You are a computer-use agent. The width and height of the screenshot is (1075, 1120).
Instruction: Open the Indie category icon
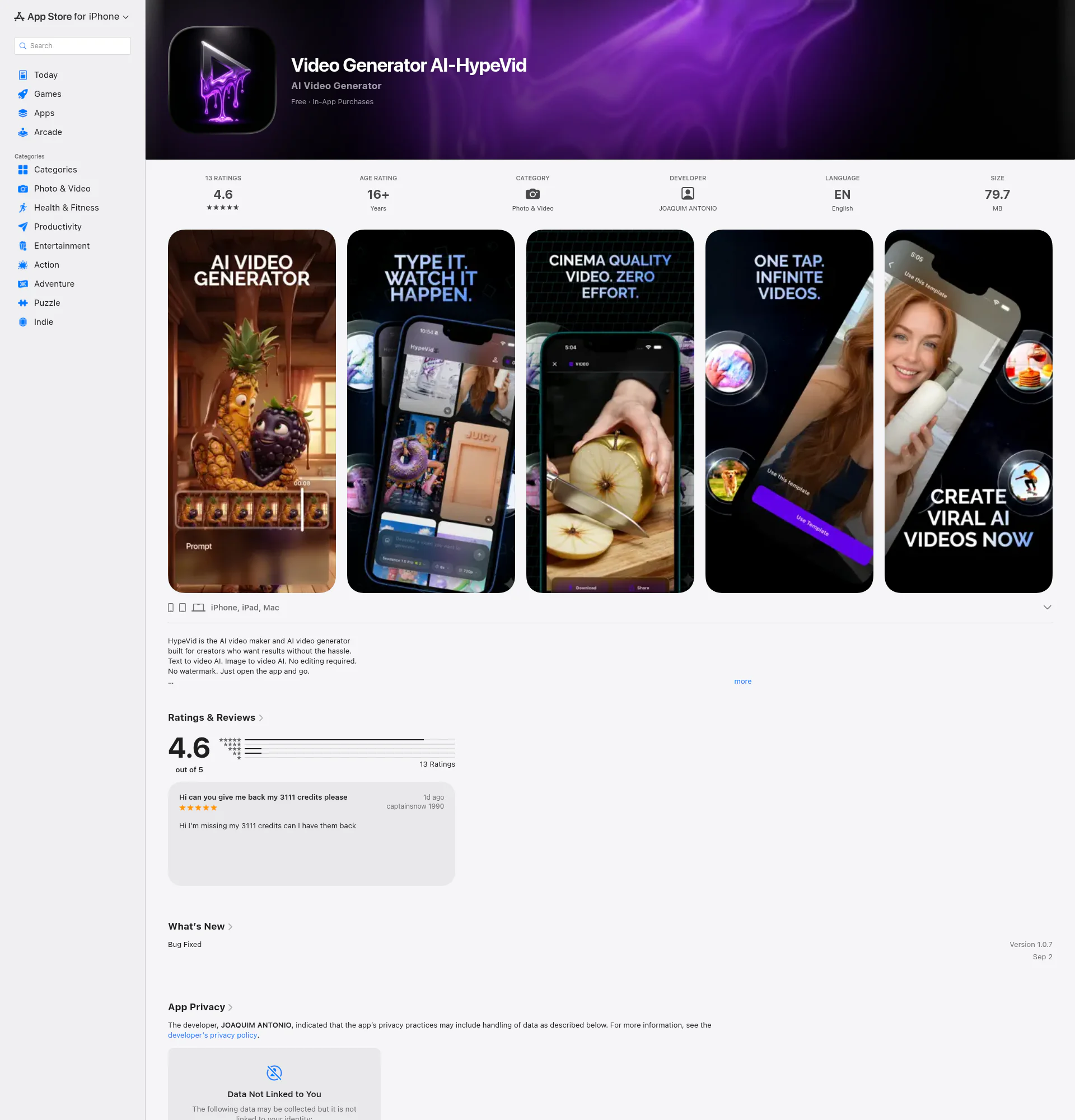23,321
